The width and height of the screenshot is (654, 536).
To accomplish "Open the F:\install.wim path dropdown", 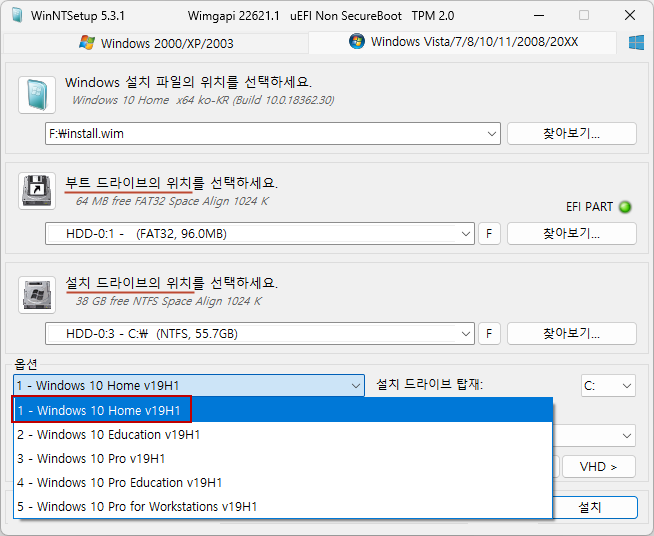I will (x=491, y=134).
